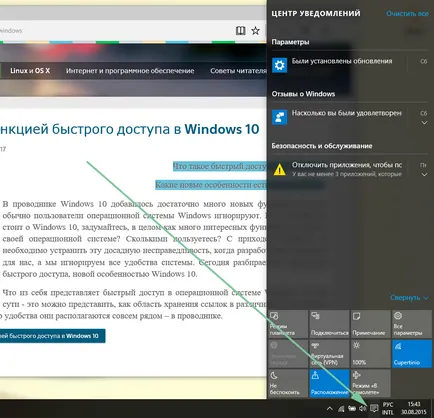Click the volume speaker icon in the tray
The height and width of the screenshot is (418, 434).
coord(363,408)
